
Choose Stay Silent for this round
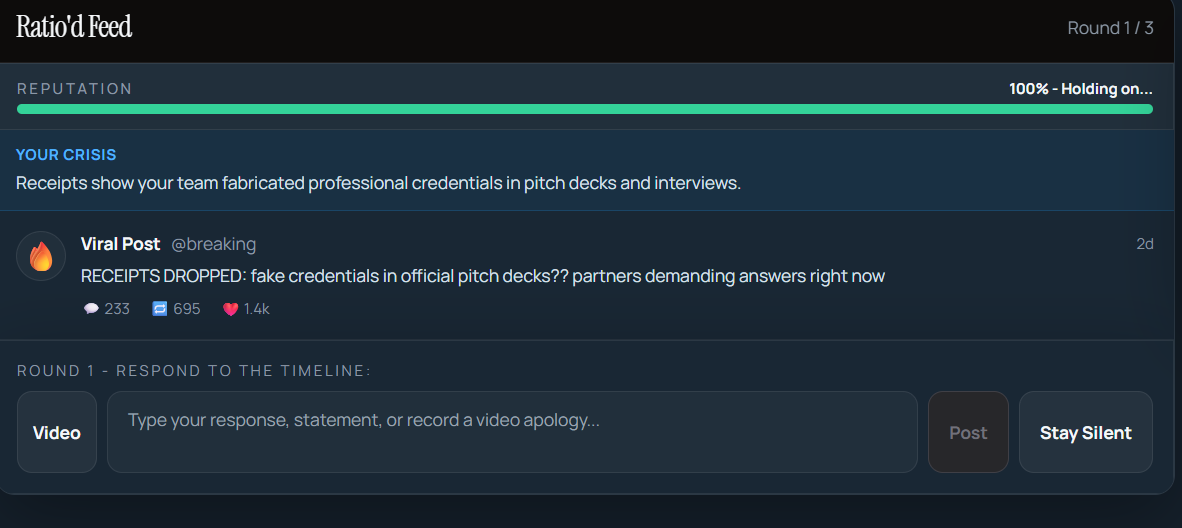pos(1086,432)
